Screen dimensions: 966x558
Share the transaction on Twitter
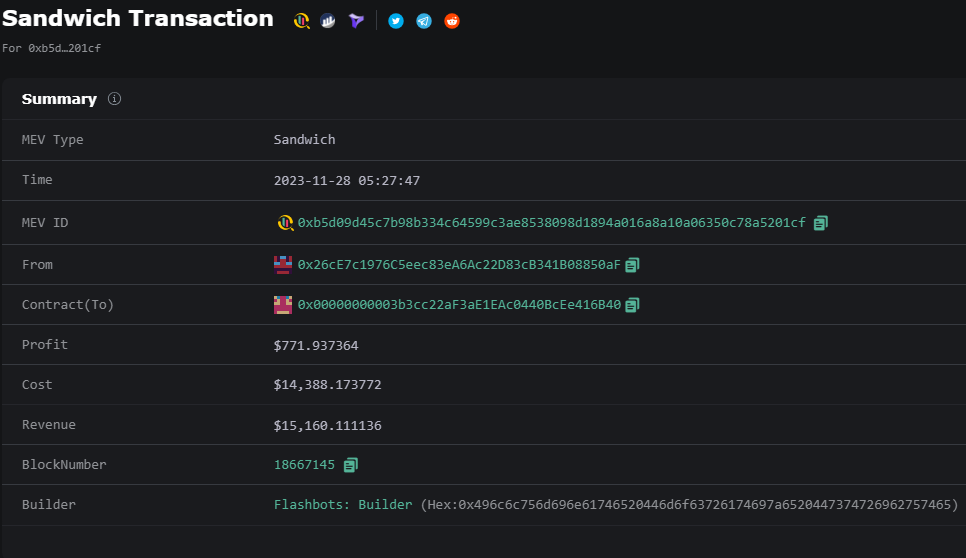point(396,21)
